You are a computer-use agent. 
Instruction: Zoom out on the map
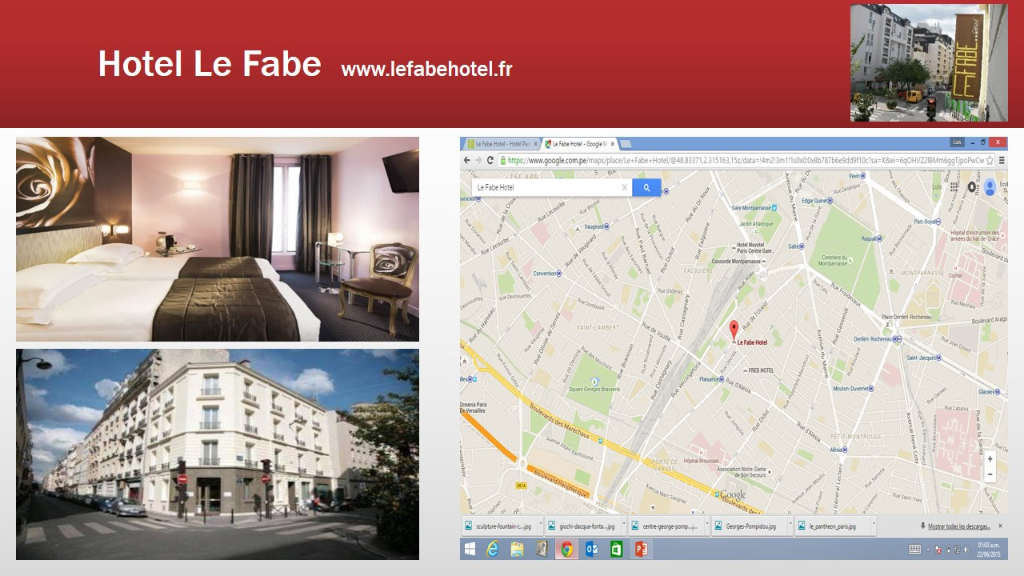pos(990,474)
